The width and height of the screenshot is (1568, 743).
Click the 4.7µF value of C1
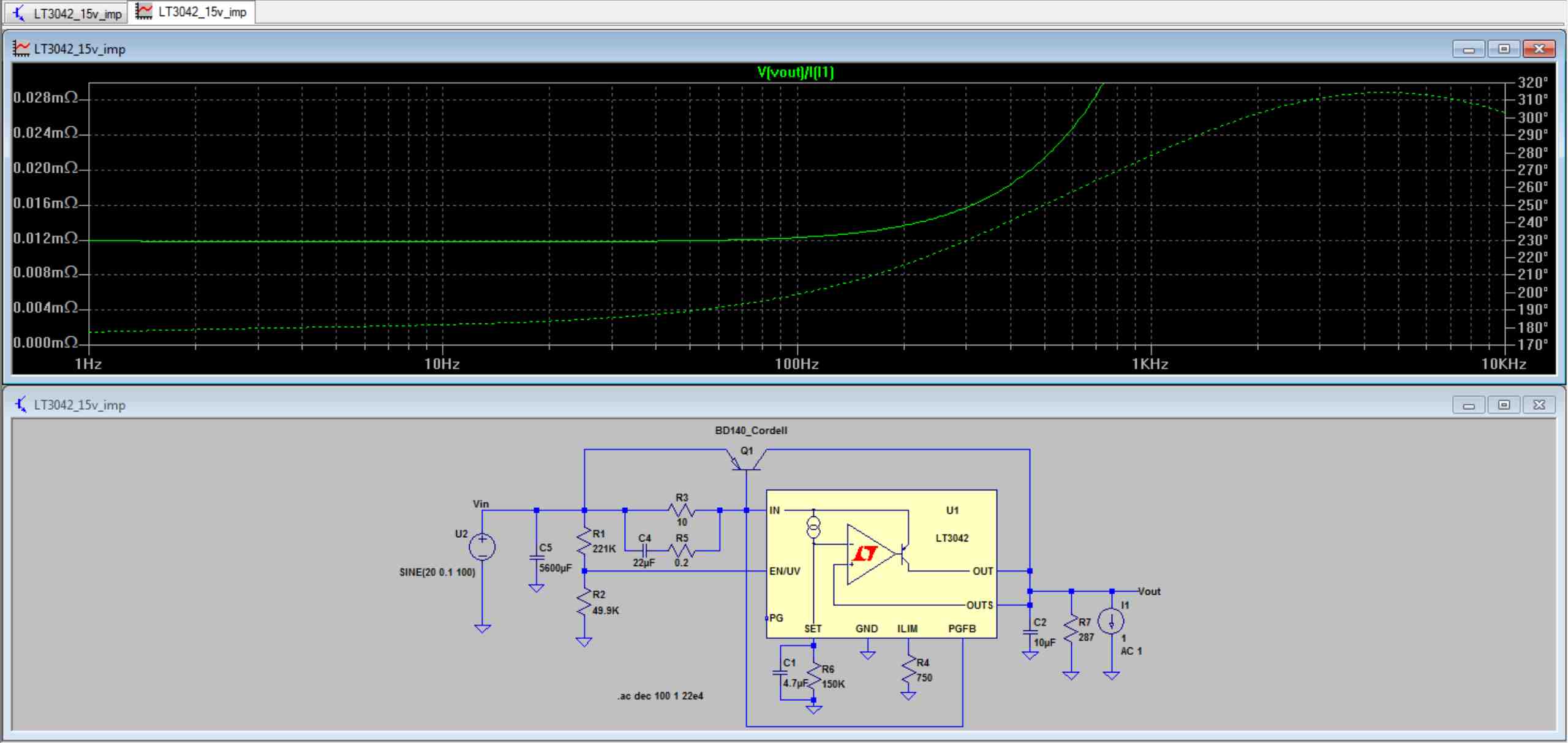pos(796,683)
